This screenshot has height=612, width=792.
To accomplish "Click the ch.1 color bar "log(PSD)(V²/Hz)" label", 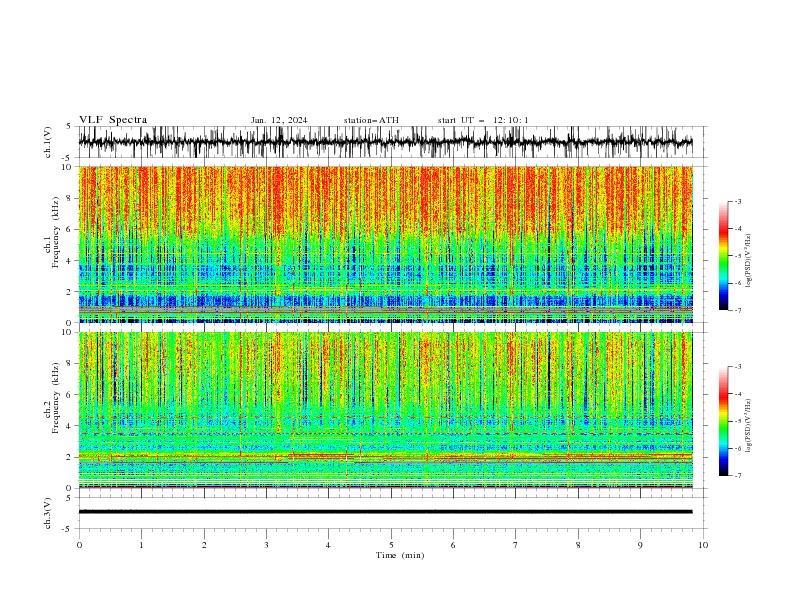I will [x=749, y=261].
